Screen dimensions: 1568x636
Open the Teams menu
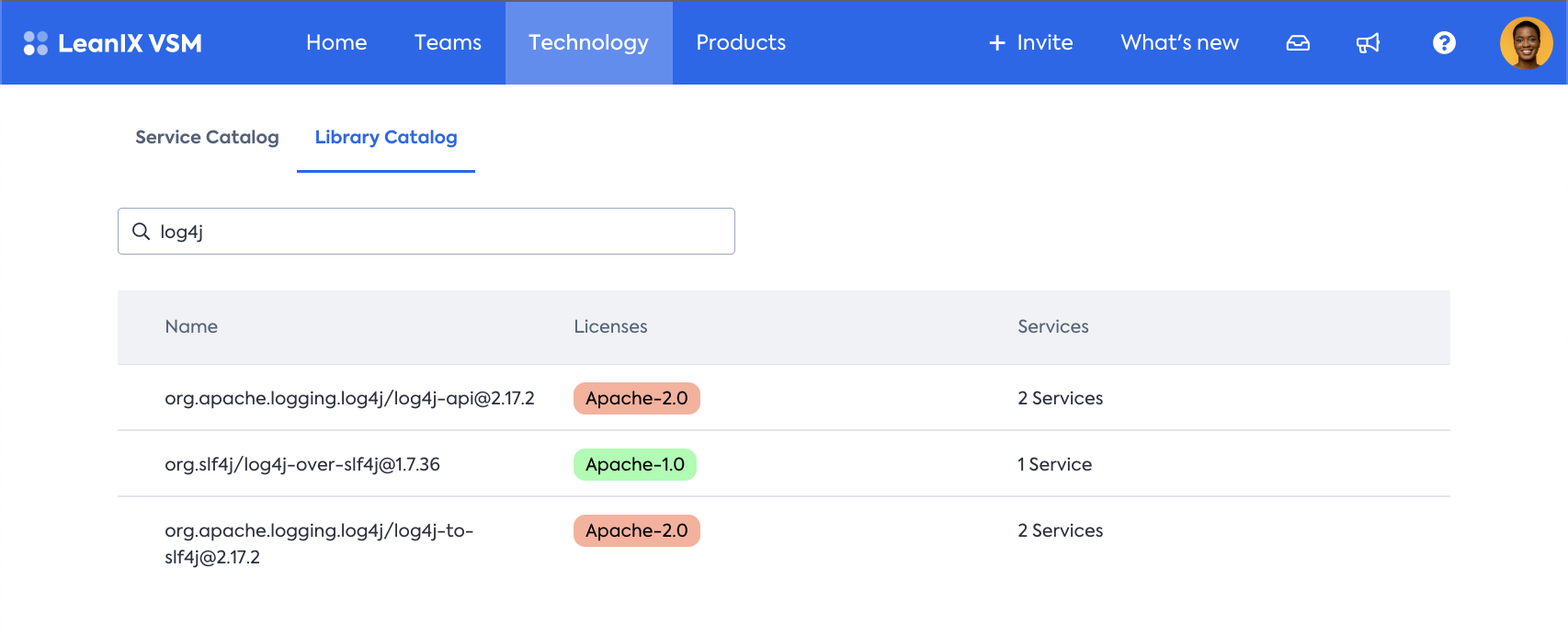click(448, 43)
